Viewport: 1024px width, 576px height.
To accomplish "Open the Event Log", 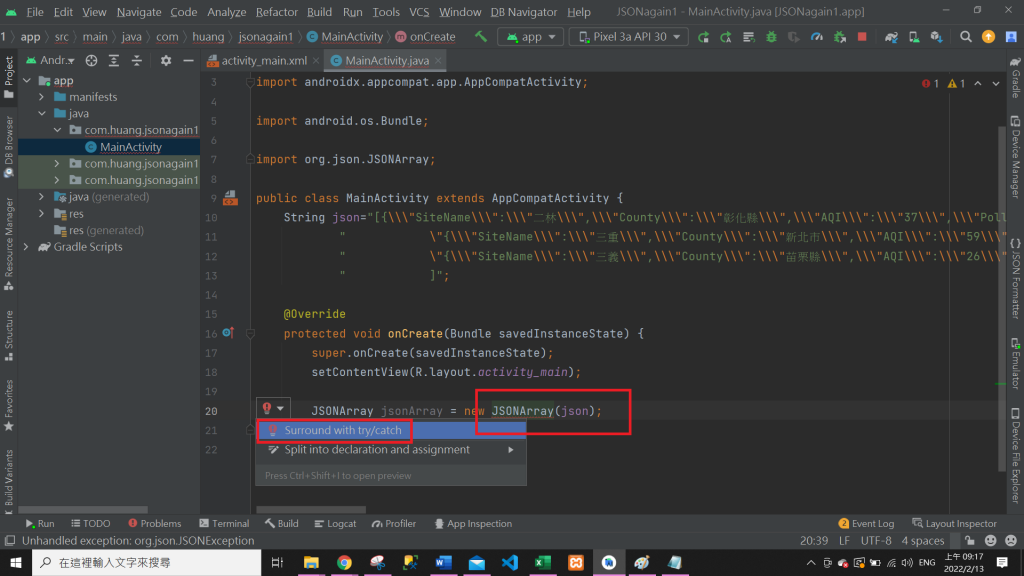I will [866, 523].
